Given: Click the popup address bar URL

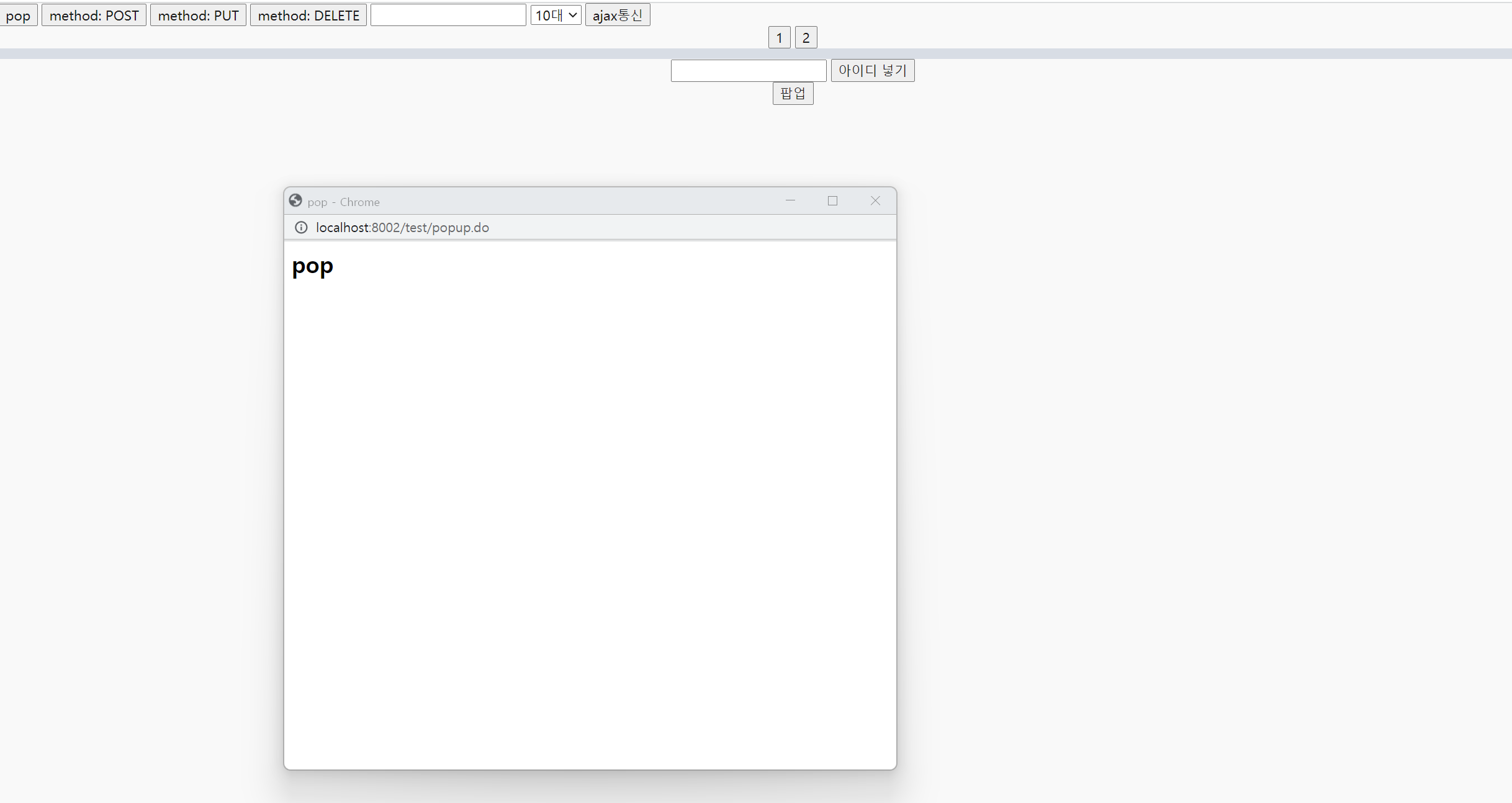Looking at the screenshot, I should pos(402,228).
